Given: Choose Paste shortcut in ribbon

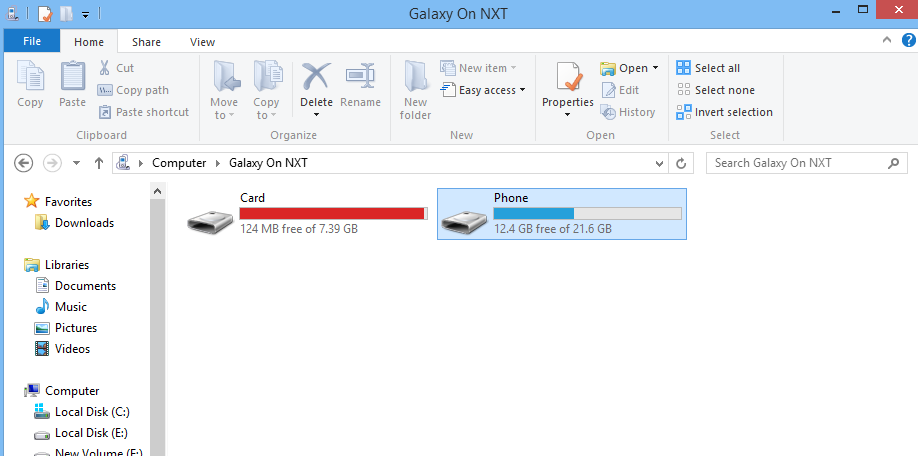Looking at the screenshot, I should pyautogui.click(x=143, y=112).
